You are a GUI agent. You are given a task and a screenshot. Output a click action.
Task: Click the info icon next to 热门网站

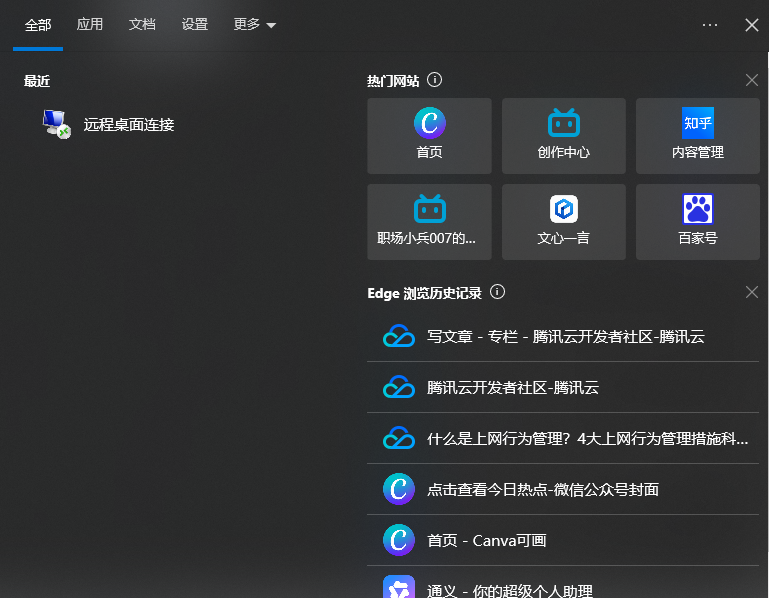pos(435,79)
